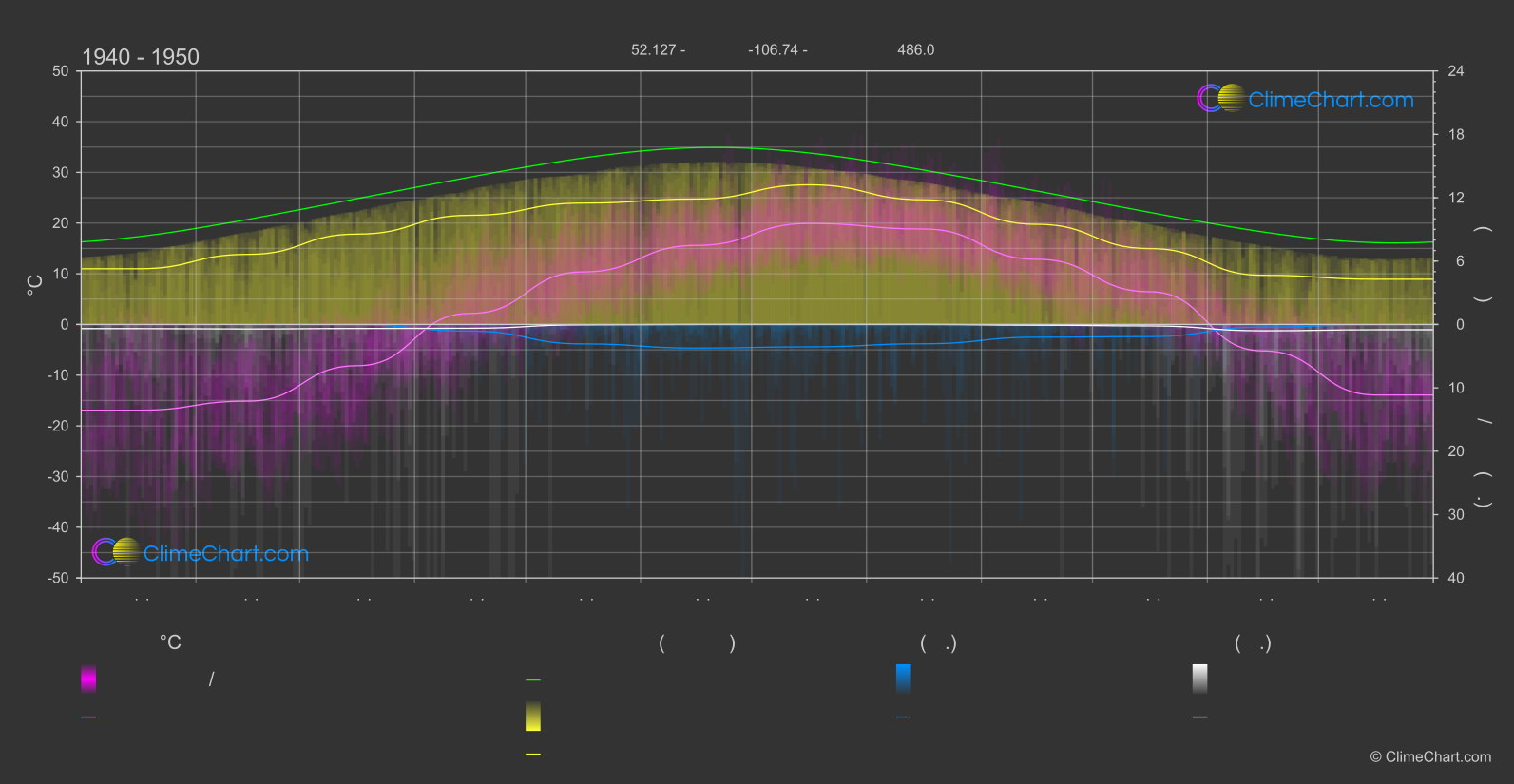Click the © ClimeChart.com copyright notice
1514x784 pixels.
1430,756
